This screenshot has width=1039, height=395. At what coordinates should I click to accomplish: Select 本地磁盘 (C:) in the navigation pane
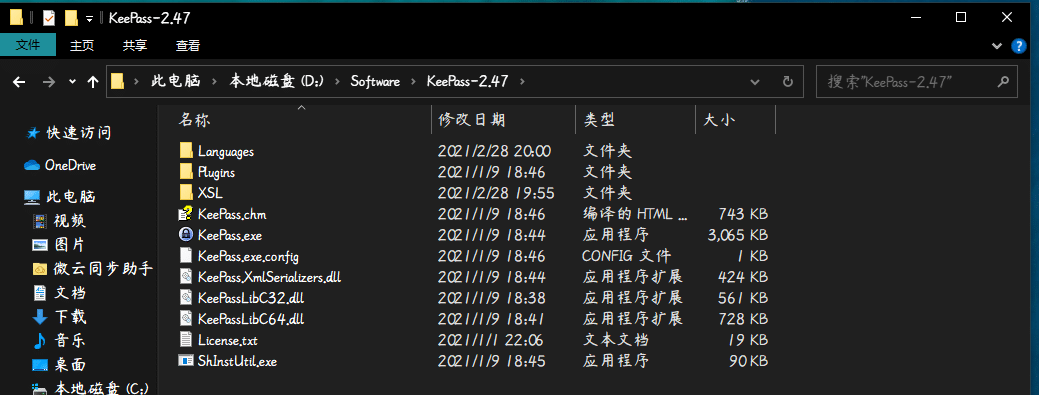101,388
